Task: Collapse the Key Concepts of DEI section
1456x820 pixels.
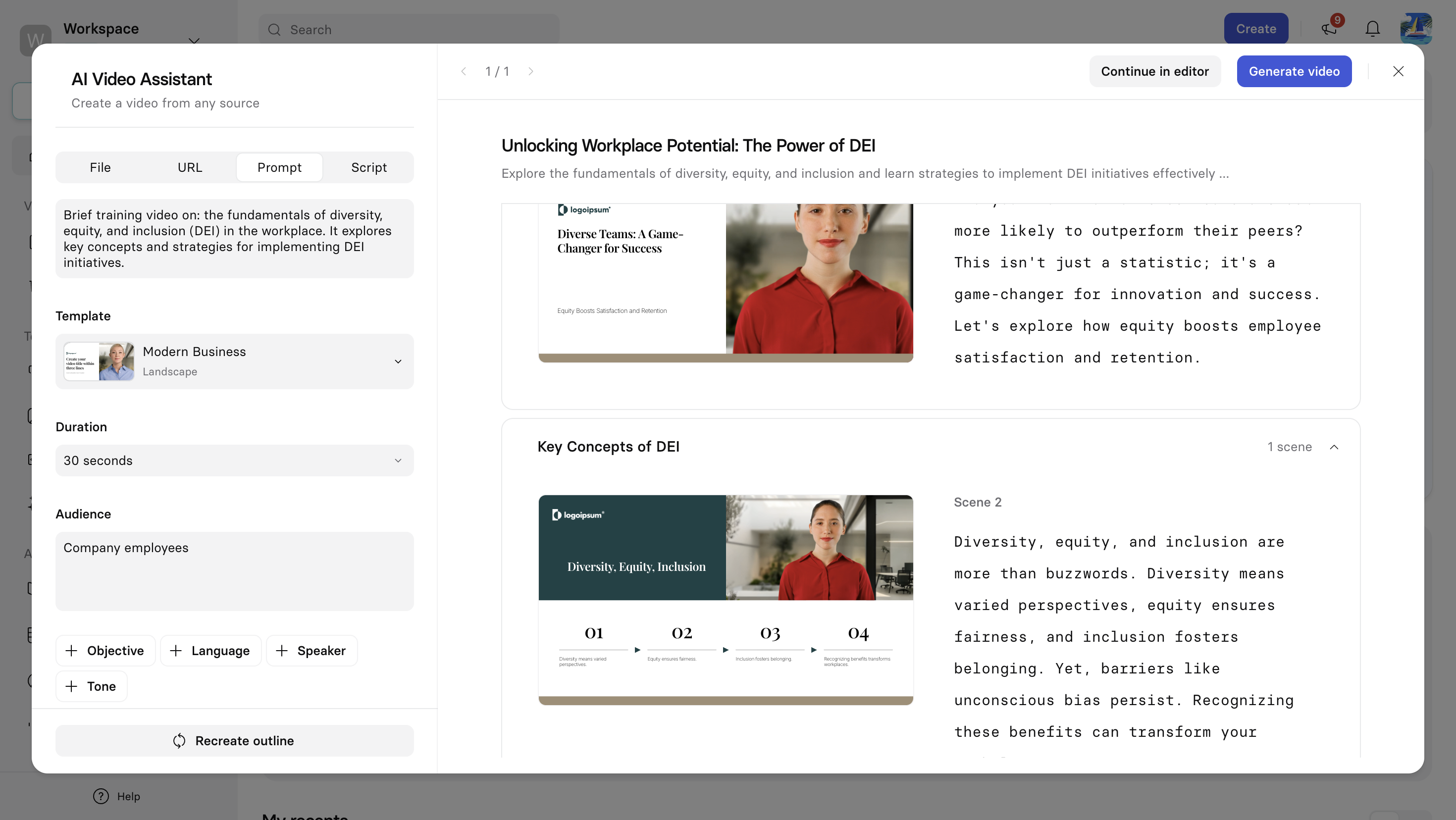Action: [x=1334, y=447]
